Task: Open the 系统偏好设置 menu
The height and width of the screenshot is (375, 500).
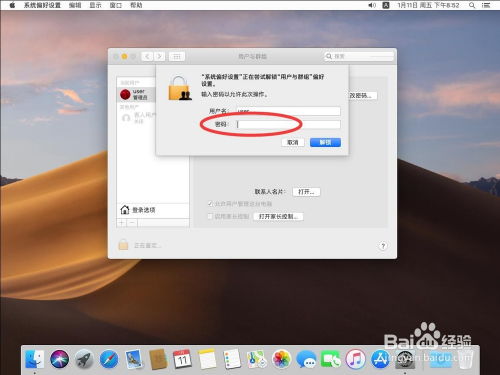Action: [x=42, y=5]
